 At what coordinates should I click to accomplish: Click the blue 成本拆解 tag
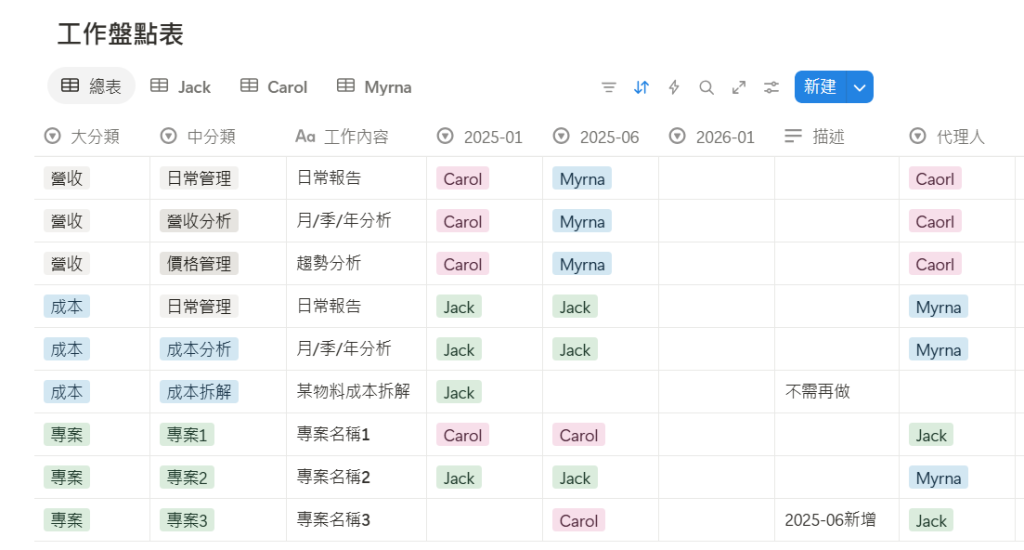[199, 392]
